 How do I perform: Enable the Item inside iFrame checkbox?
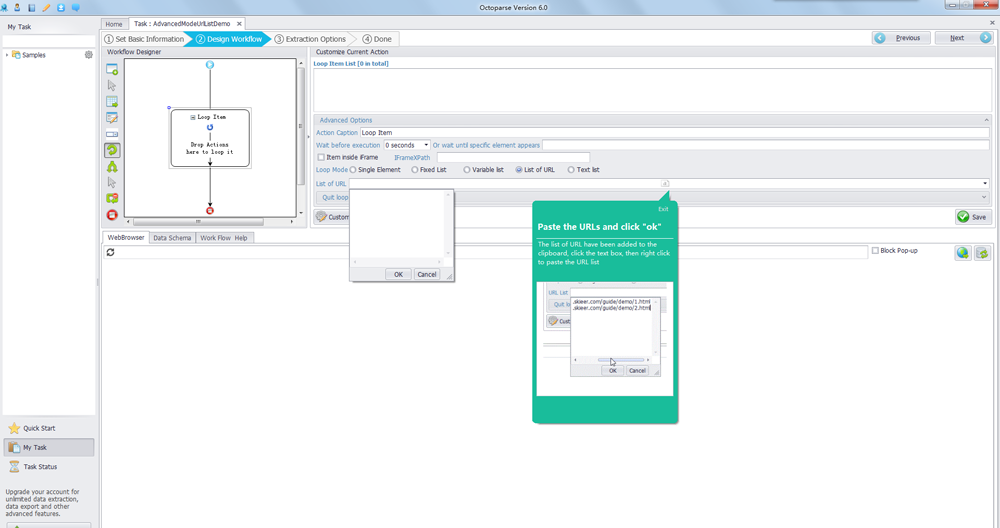[321, 157]
